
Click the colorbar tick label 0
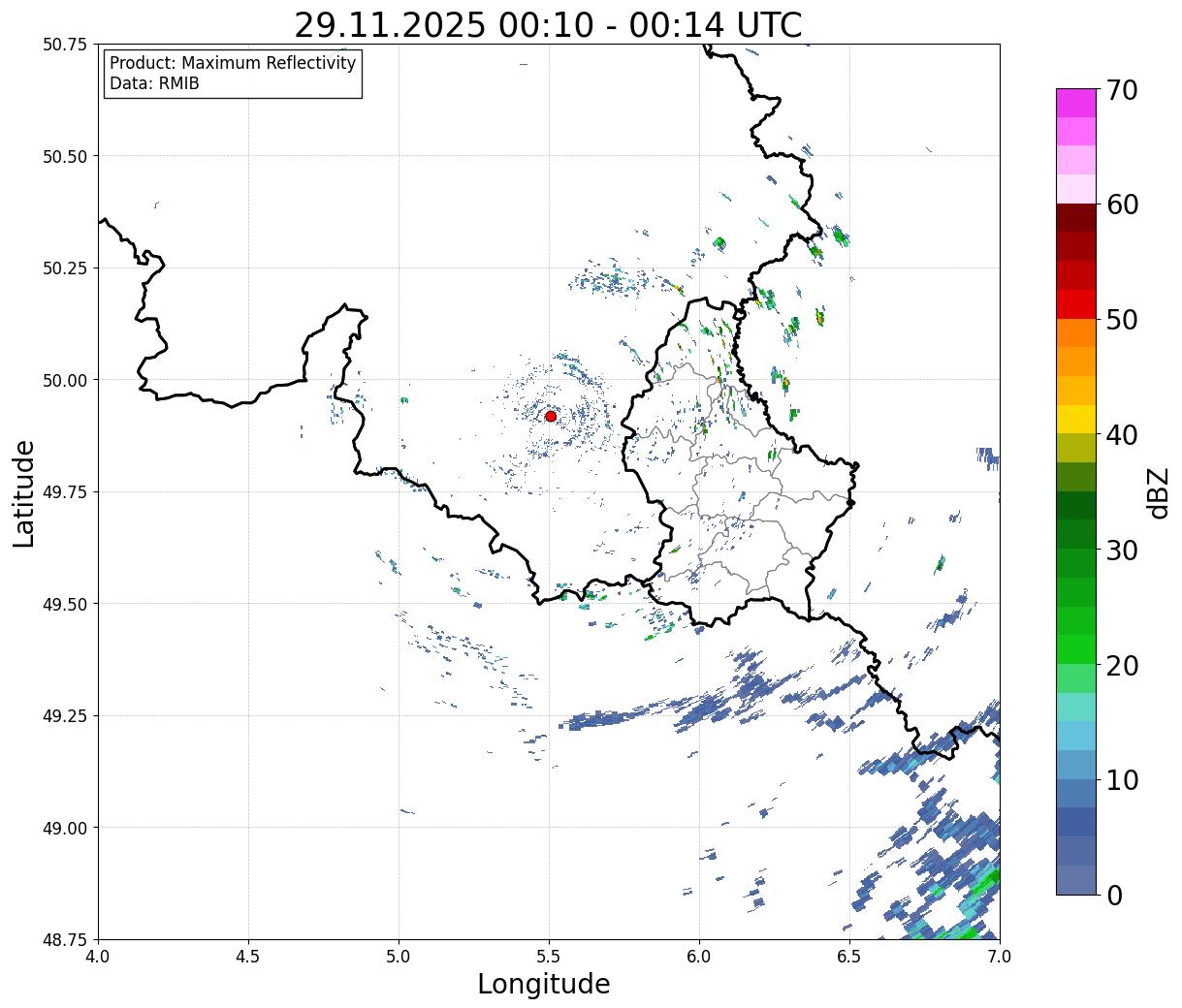click(x=1113, y=896)
